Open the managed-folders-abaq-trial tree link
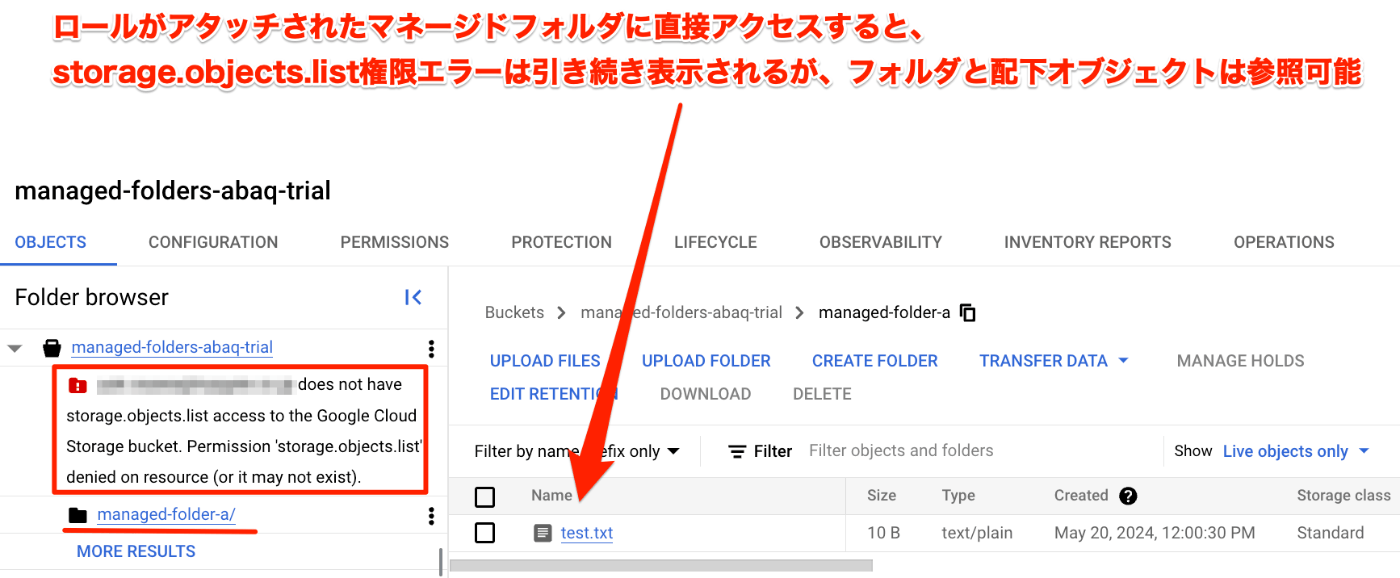The height and width of the screenshot is (578, 1400). tap(172, 348)
